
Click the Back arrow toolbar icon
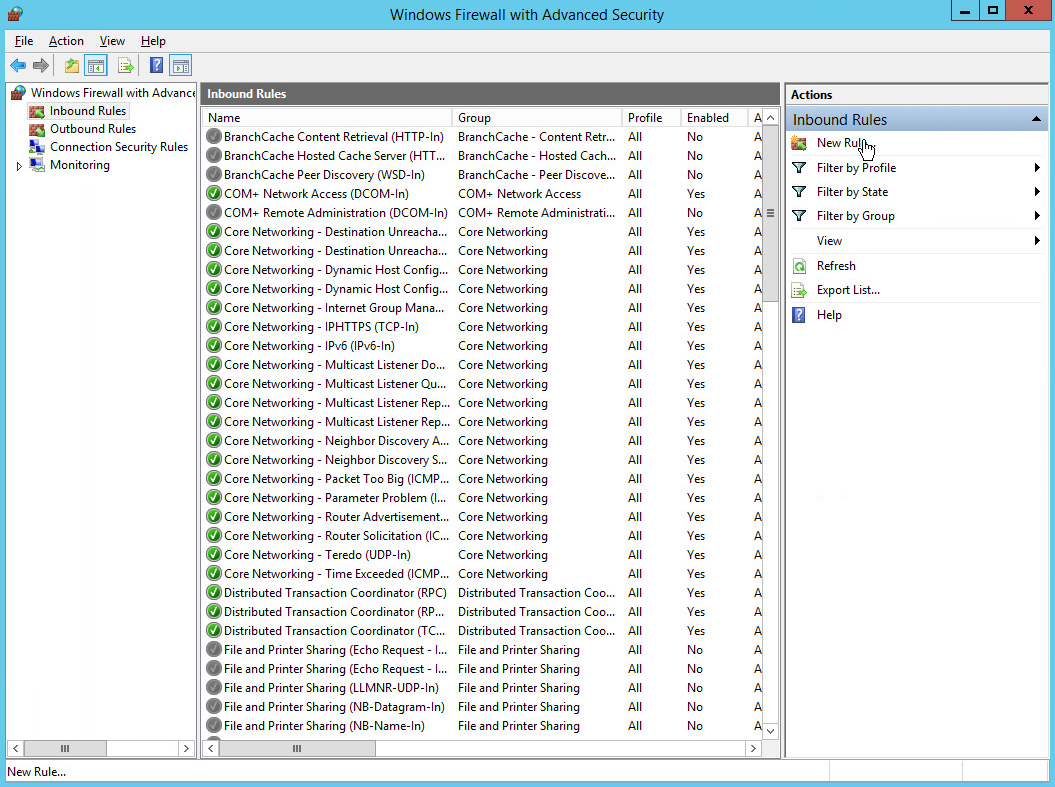coord(18,66)
